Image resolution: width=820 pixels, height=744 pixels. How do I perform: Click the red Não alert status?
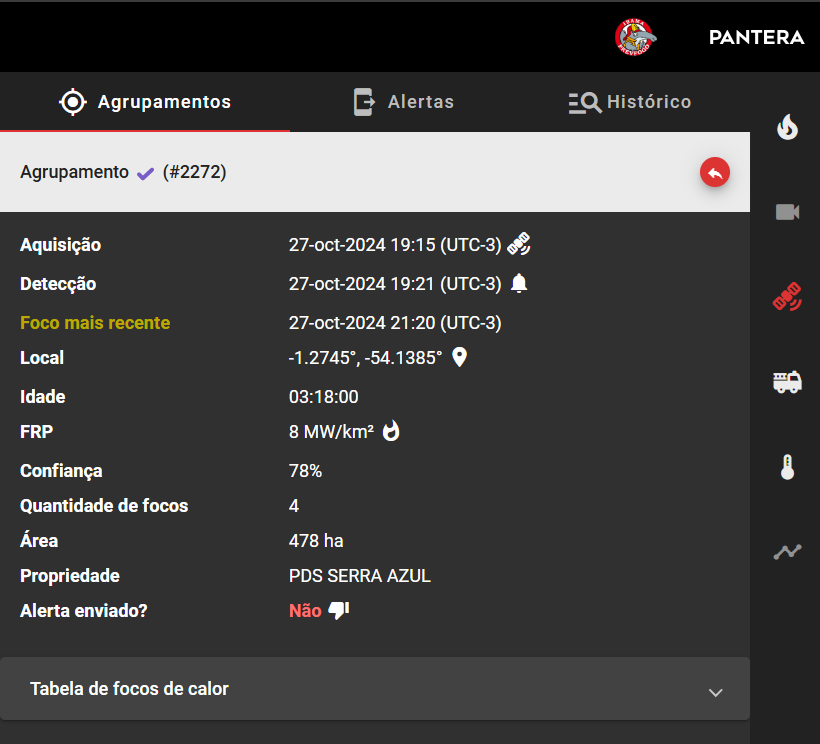[x=305, y=611]
